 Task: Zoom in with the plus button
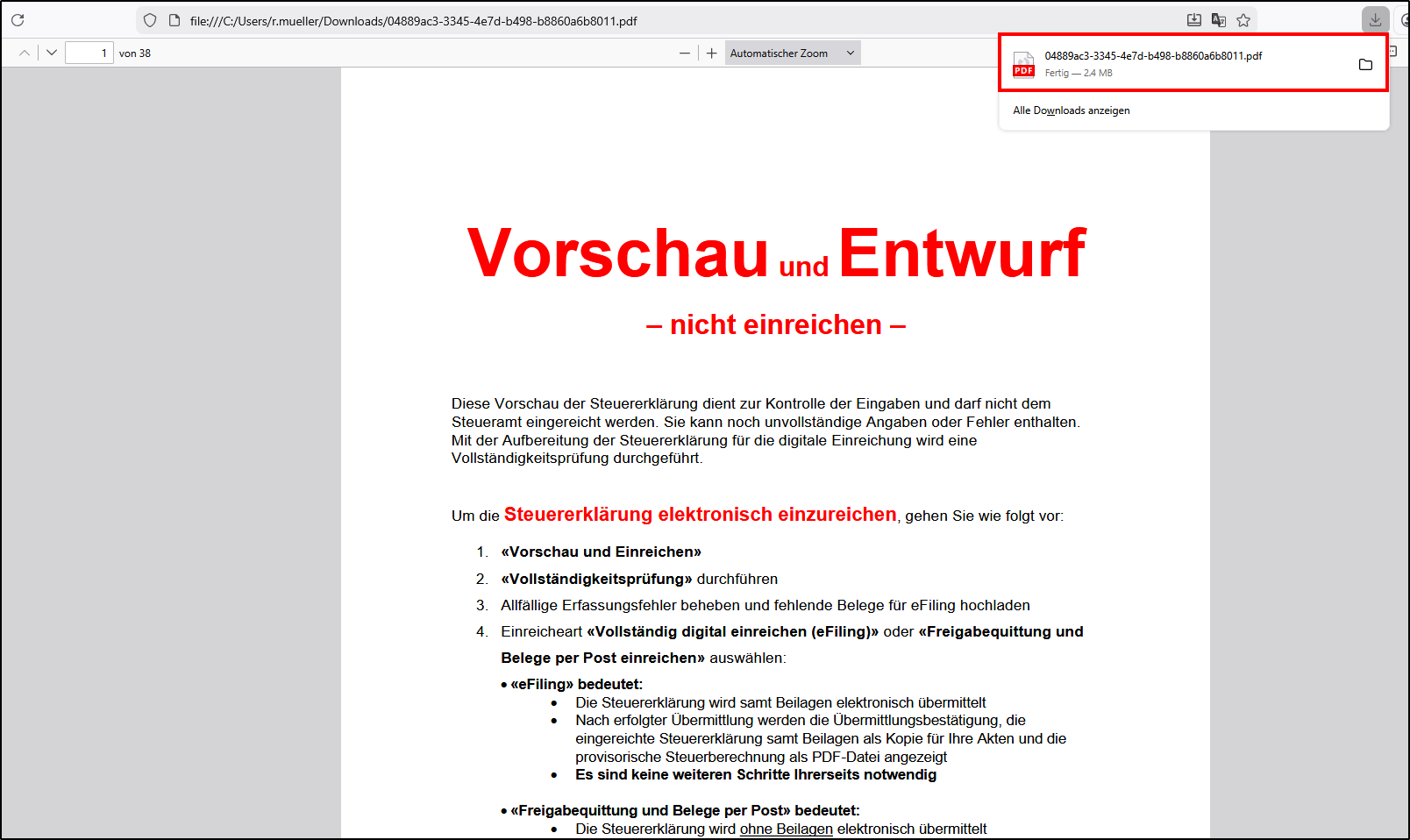point(712,53)
